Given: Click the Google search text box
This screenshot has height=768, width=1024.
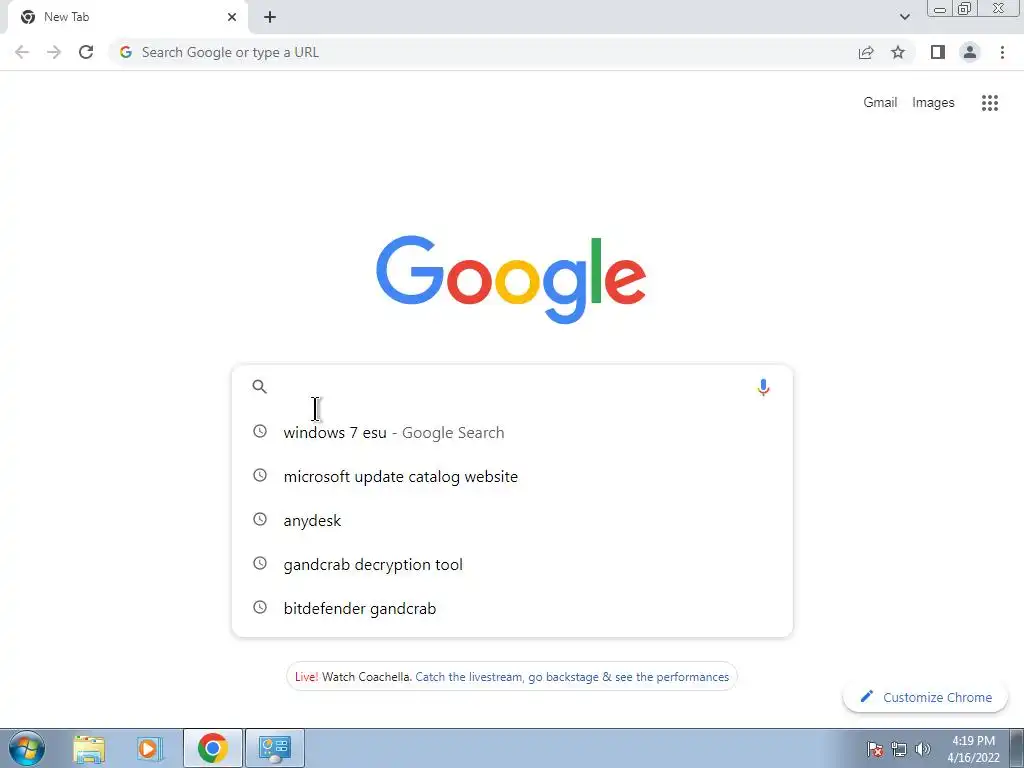Looking at the screenshot, I should pyautogui.click(x=512, y=387).
